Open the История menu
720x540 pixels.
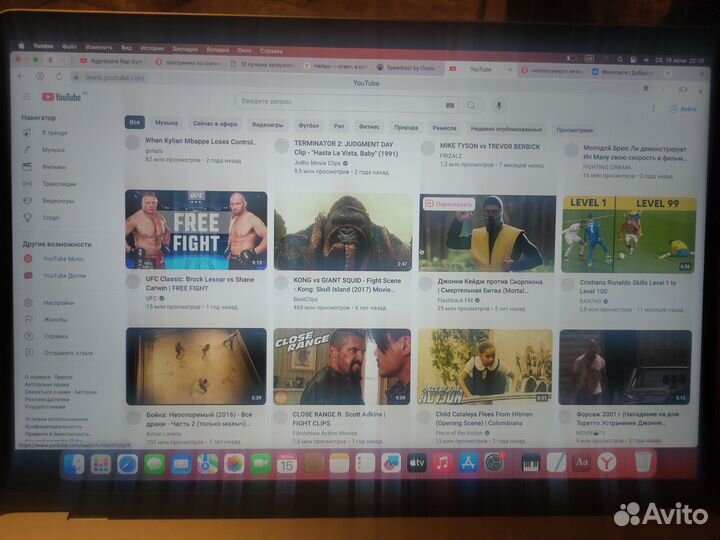[152, 48]
